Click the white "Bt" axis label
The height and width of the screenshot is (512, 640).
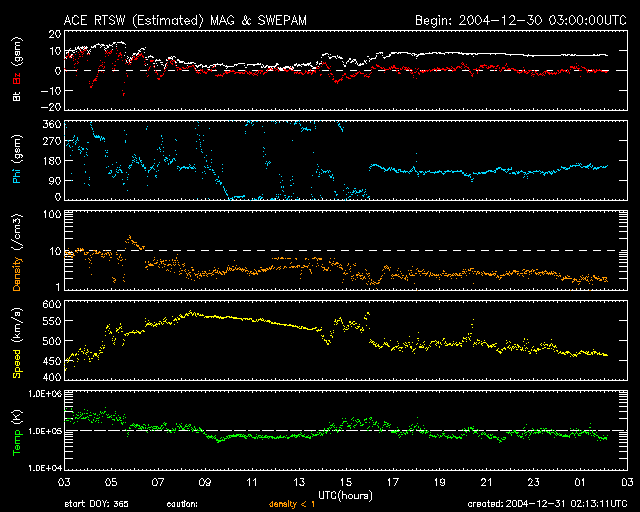tap(17, 96)
